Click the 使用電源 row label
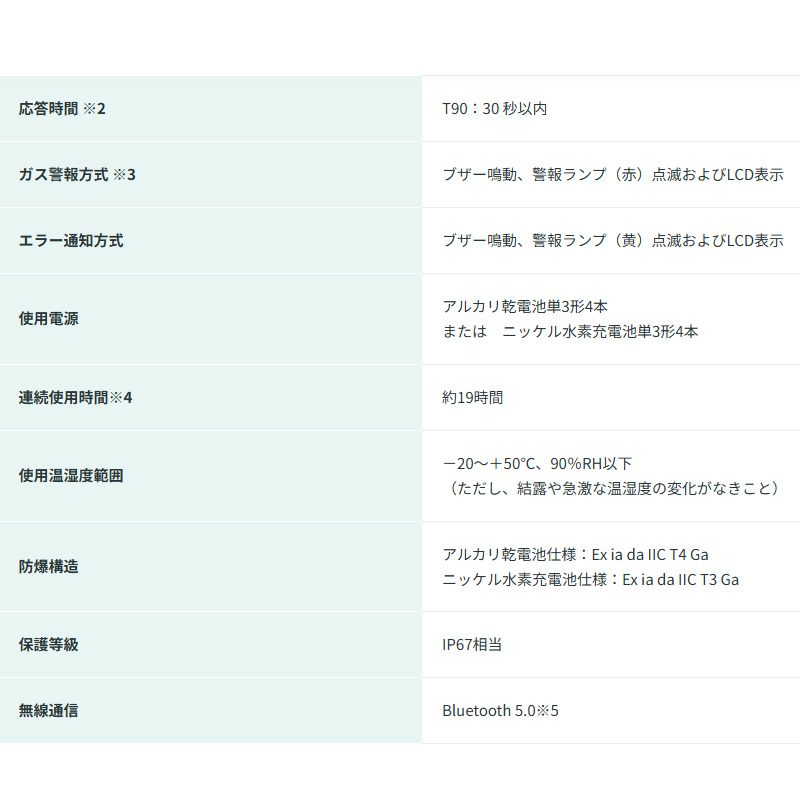The width and height of the screenshot is (800, 800). coord(48,319)
